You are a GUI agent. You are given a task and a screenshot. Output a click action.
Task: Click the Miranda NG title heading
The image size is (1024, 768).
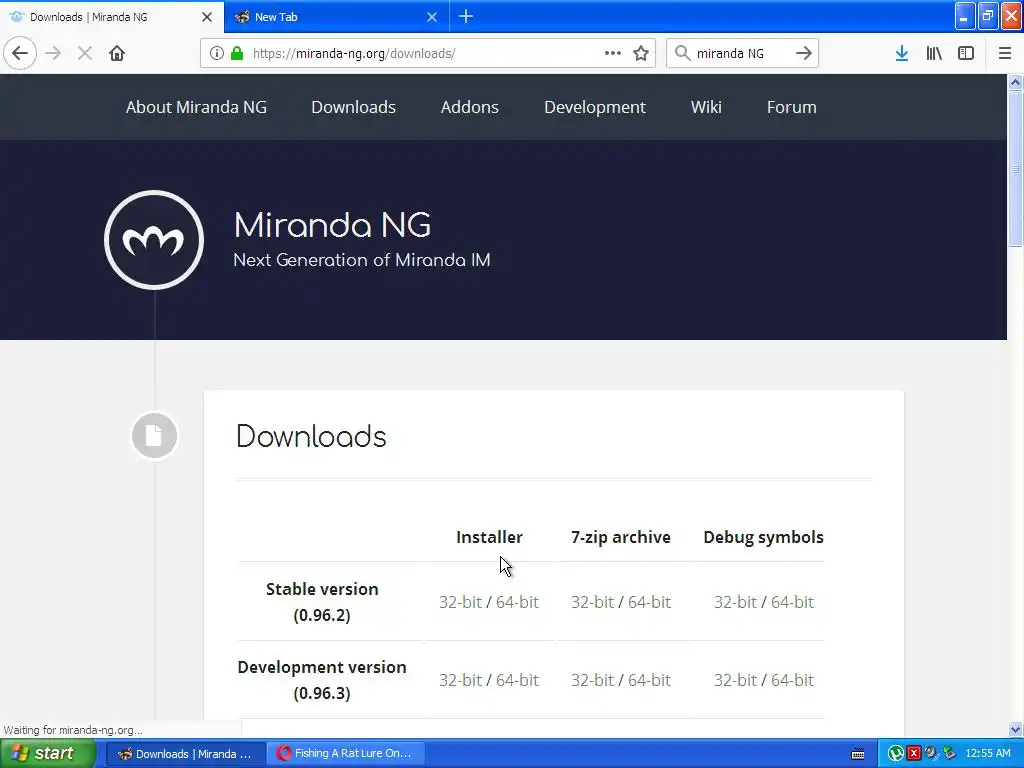332,225
